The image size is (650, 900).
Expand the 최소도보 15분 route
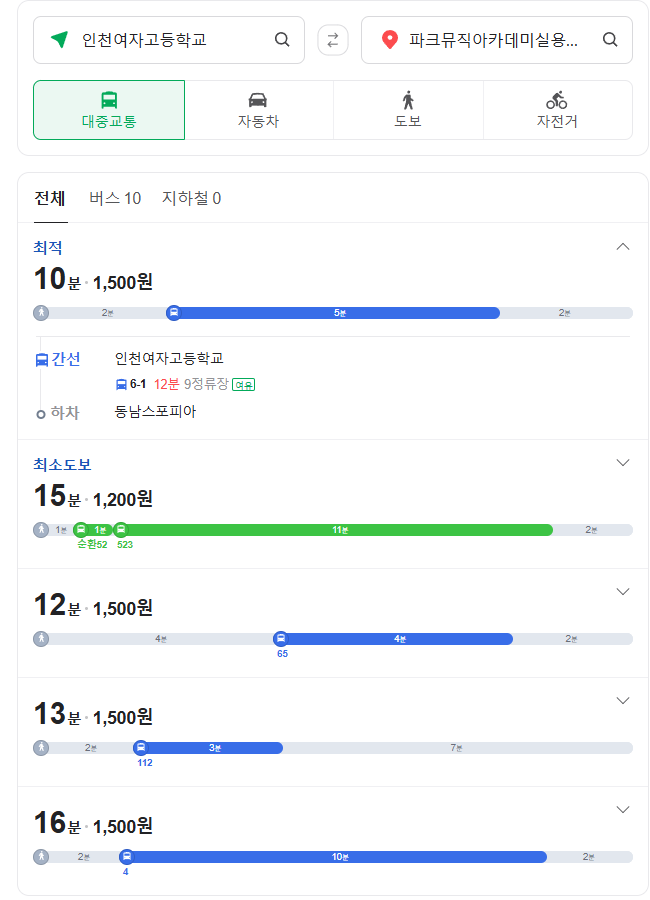[x=623, y=463]
